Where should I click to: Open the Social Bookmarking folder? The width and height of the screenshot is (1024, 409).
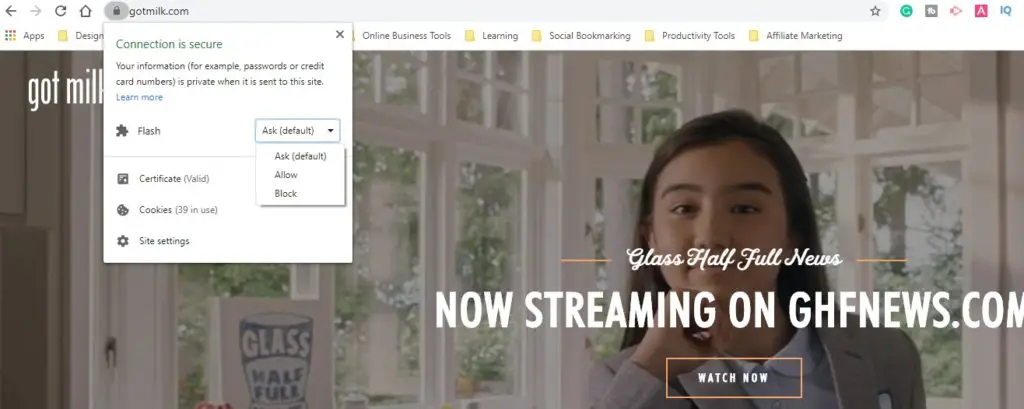pos(581,36)
